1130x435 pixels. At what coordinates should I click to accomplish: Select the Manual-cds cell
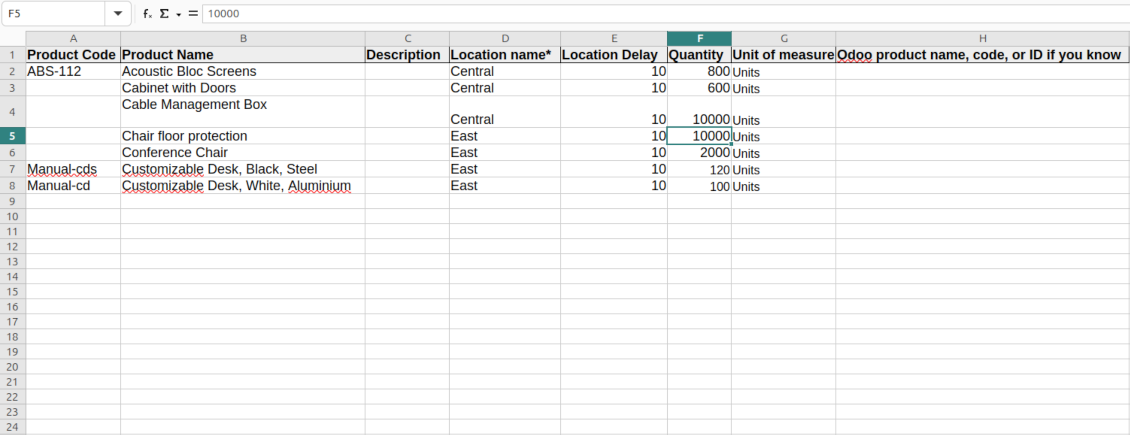[72, 169]
